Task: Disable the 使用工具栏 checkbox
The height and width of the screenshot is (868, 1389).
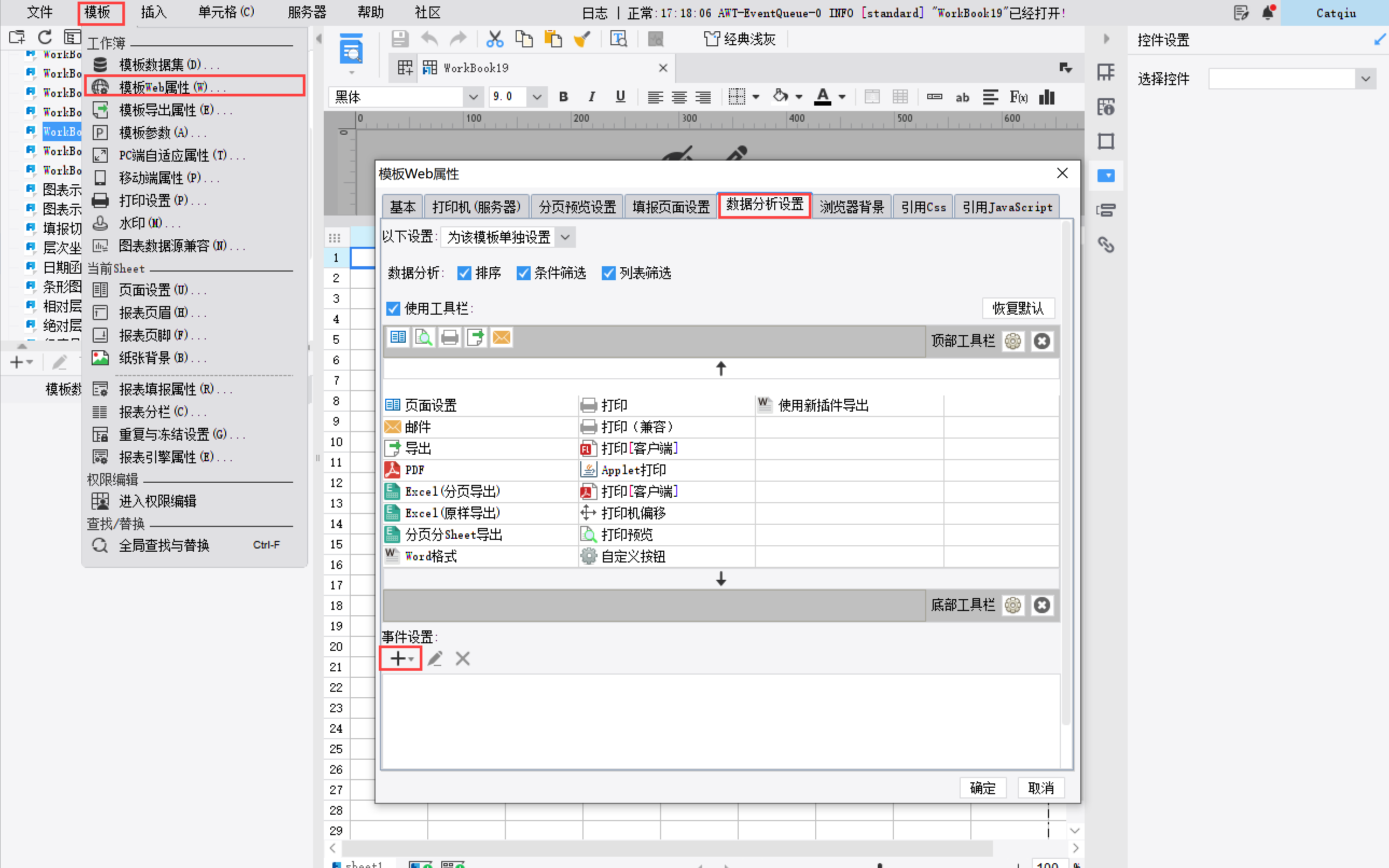Action: (393, 309)
